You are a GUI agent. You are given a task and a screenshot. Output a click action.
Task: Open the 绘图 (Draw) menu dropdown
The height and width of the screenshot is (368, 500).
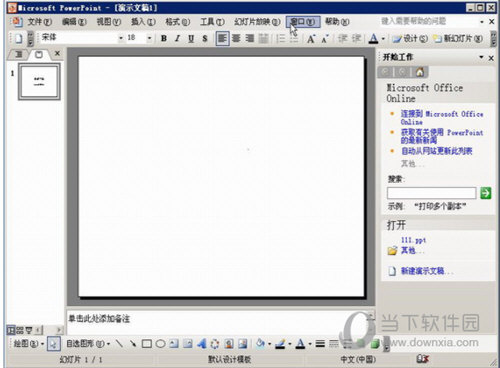coord(29,344)
